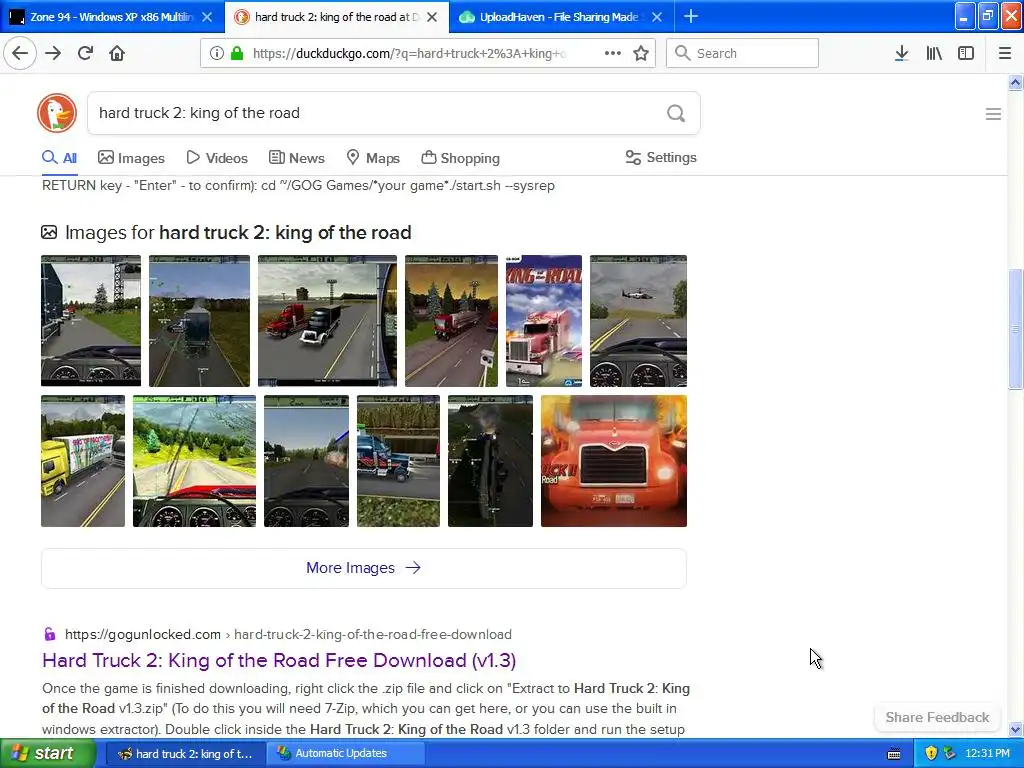
Task: Click the keyboard icon in taskbar
Action: (895, 754)
